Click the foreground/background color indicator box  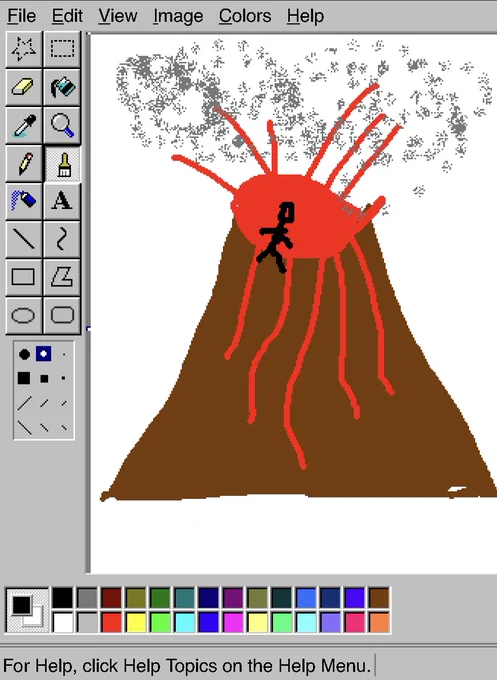pyautogui.click(x=27, y=610)
